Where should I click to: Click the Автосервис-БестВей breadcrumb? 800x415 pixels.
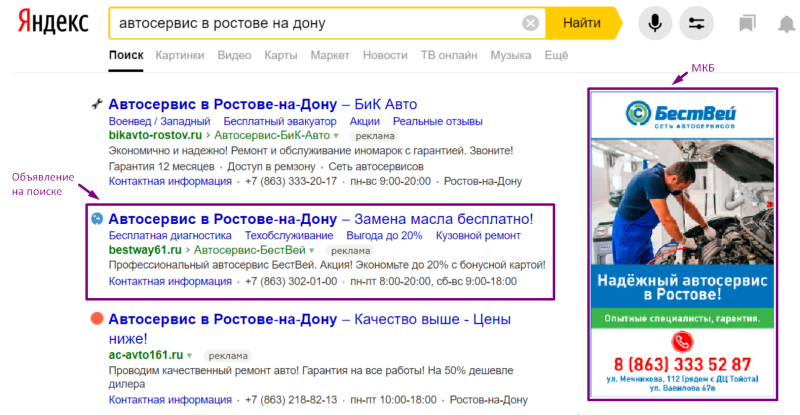249,250
